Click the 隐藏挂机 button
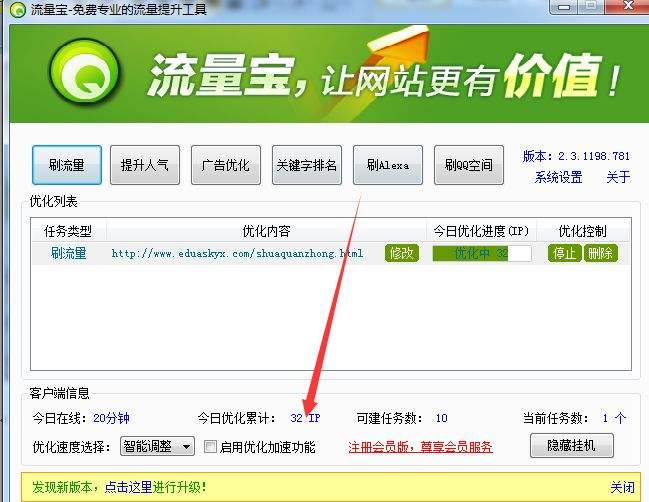Viewport: 649px width, 502px height. point(572,445)
